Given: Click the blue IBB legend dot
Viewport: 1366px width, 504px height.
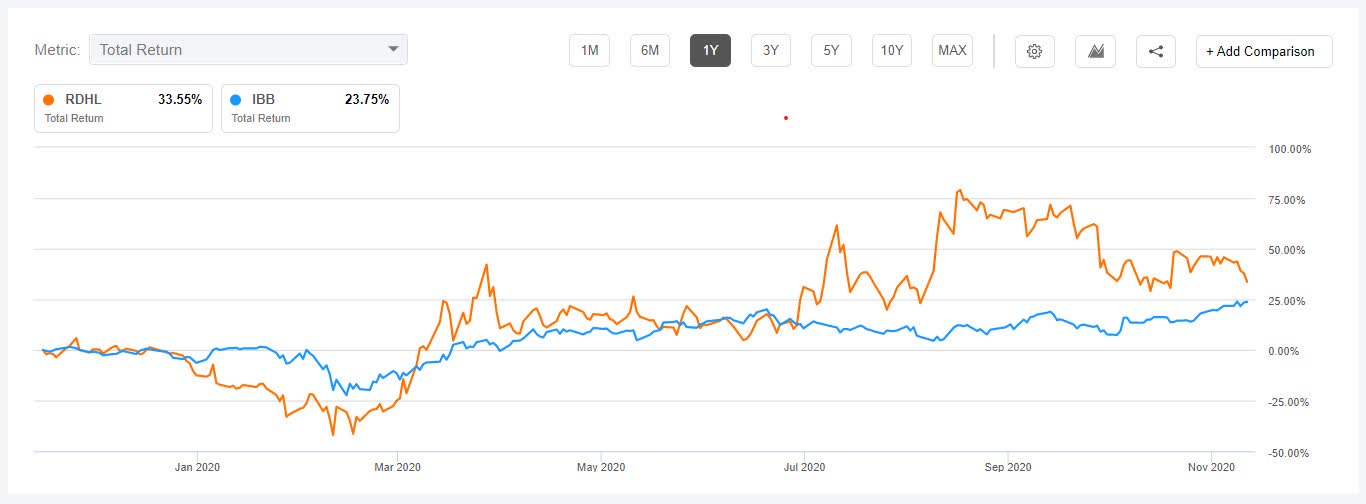Looking at the screenshot, I should (236, 100).
